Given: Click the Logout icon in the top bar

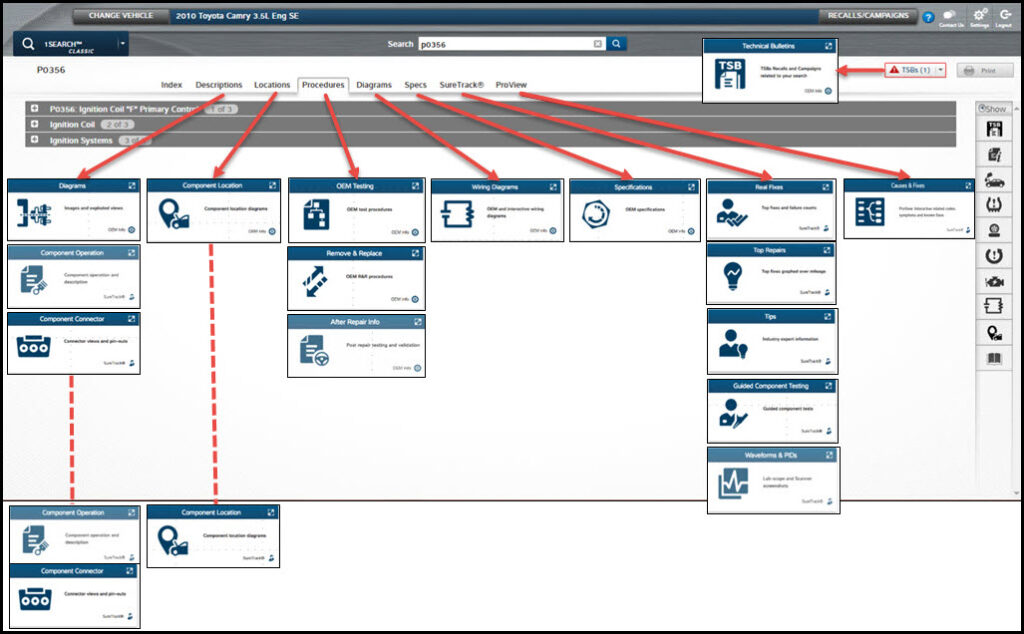Looking at the screenshot, I should point(1005,14).
